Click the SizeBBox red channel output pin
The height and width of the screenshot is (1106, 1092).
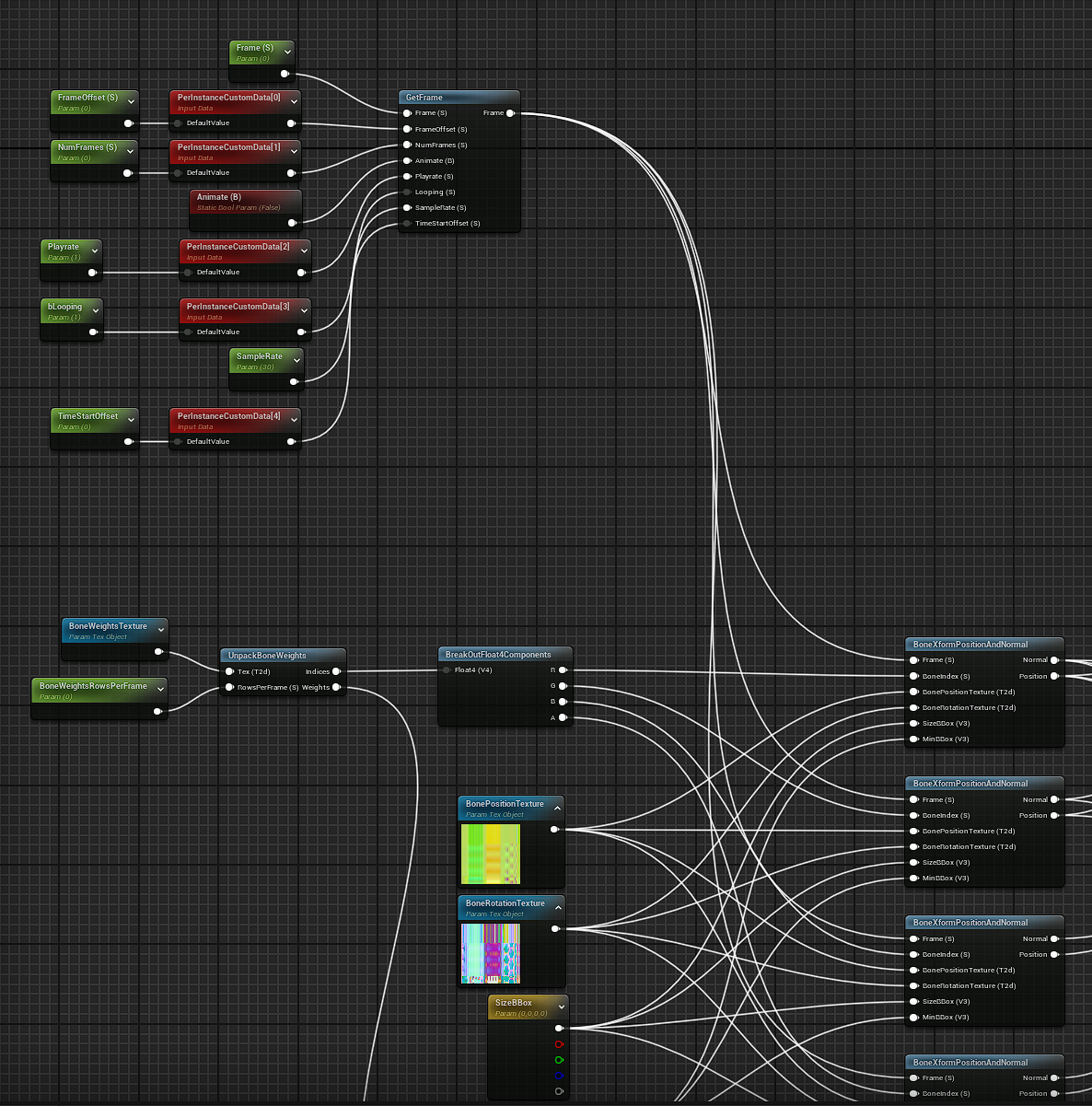click(559, 1044)
